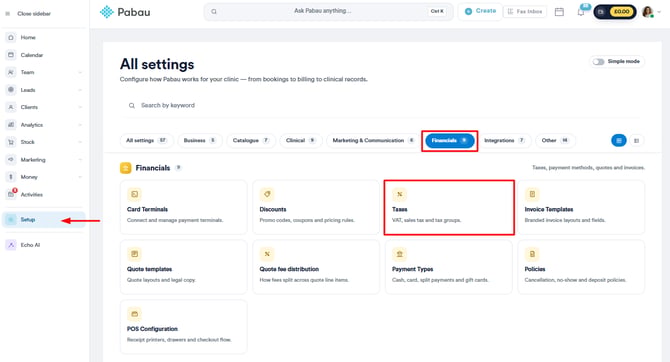
Task: Click the Stock cart icon
Action: (x=11, y=142)
